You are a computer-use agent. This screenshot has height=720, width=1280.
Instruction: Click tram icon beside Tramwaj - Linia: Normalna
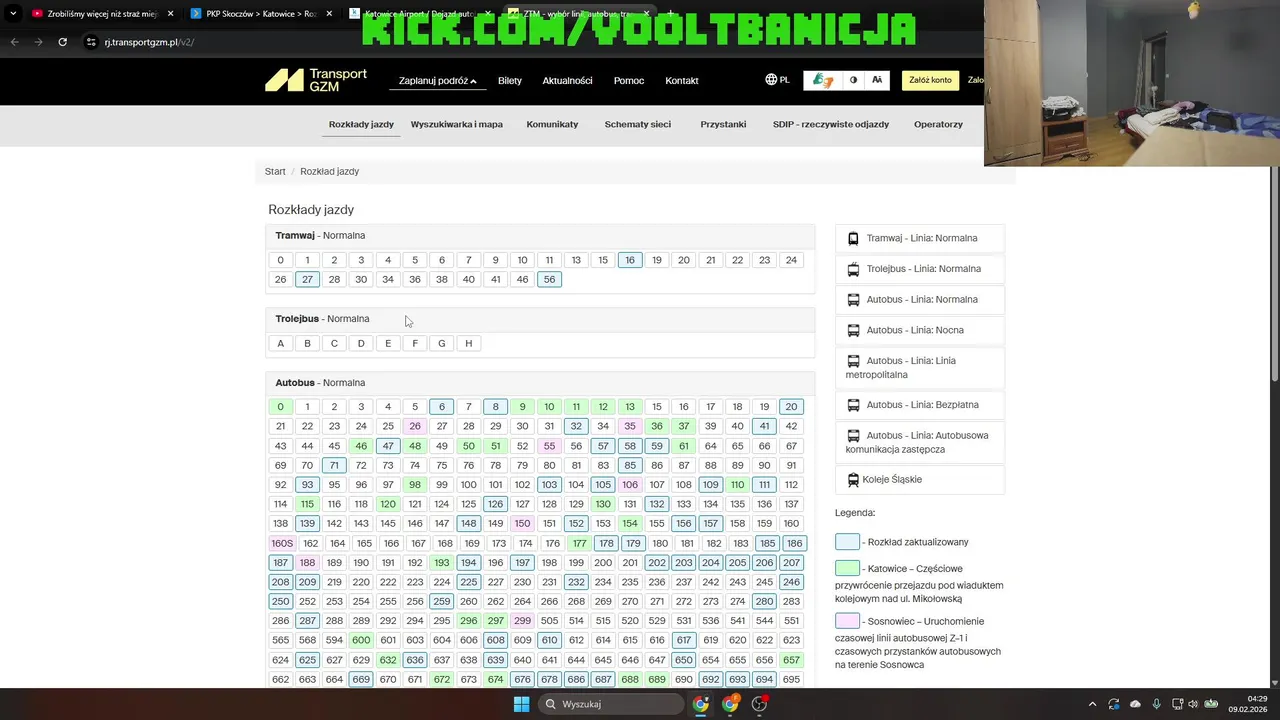pos(853,239)
